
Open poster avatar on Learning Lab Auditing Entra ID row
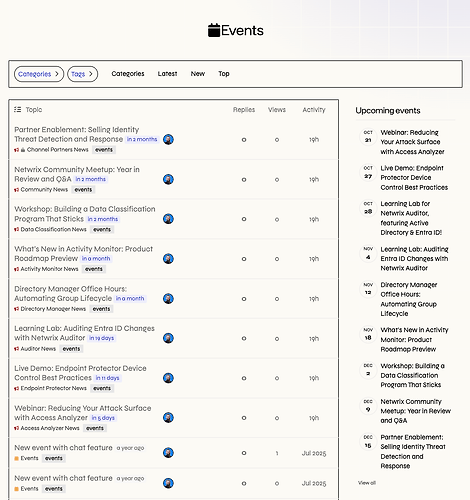(x=168, y=338)
